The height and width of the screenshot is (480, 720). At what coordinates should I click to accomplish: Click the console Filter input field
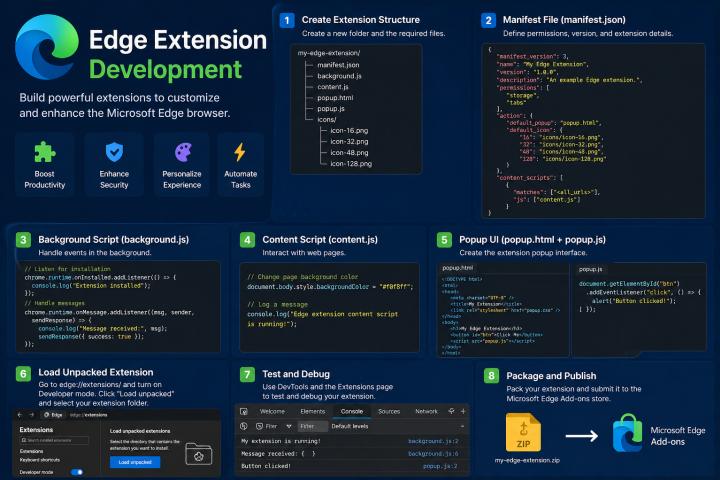[311, 425]
